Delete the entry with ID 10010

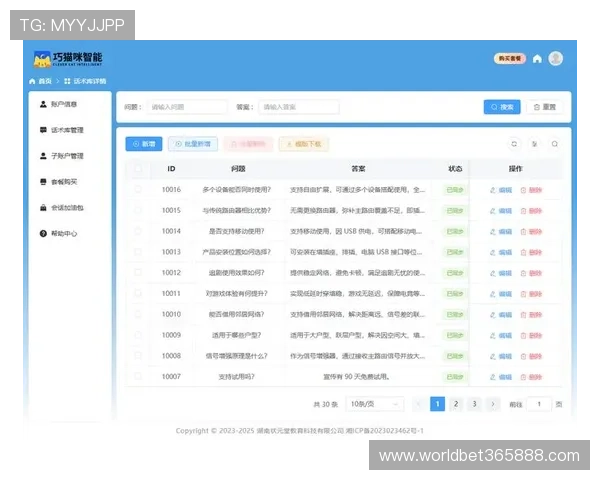531,315
